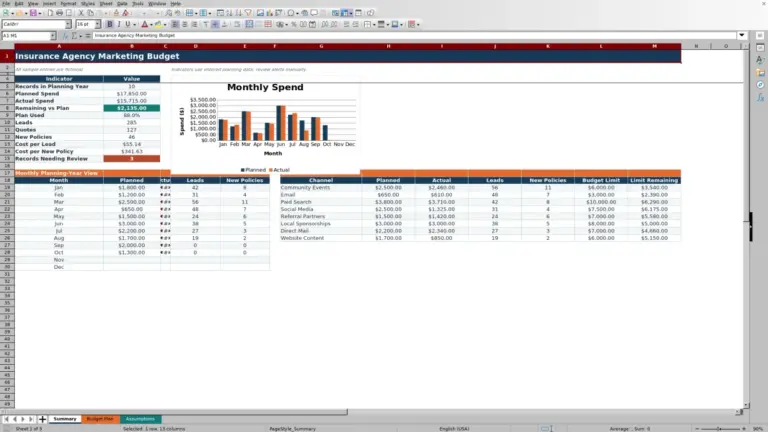Expand the formula bar input line

[742, 35]
